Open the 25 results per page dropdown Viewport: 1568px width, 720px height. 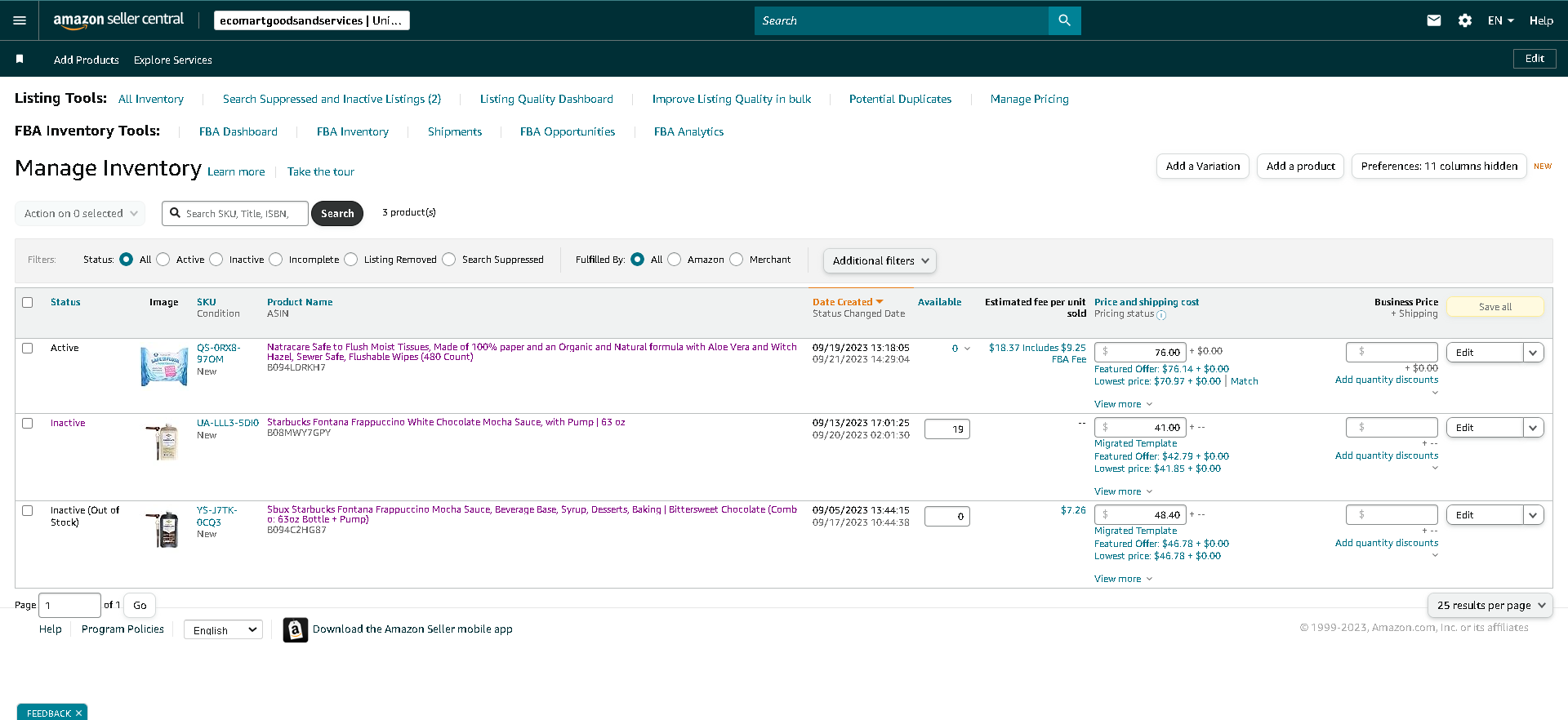(1490, 605)
